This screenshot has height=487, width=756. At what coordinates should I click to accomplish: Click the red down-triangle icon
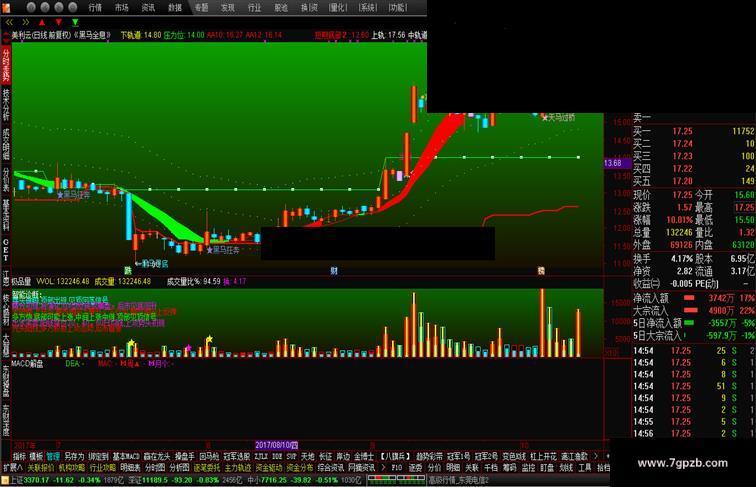point(58,22)
